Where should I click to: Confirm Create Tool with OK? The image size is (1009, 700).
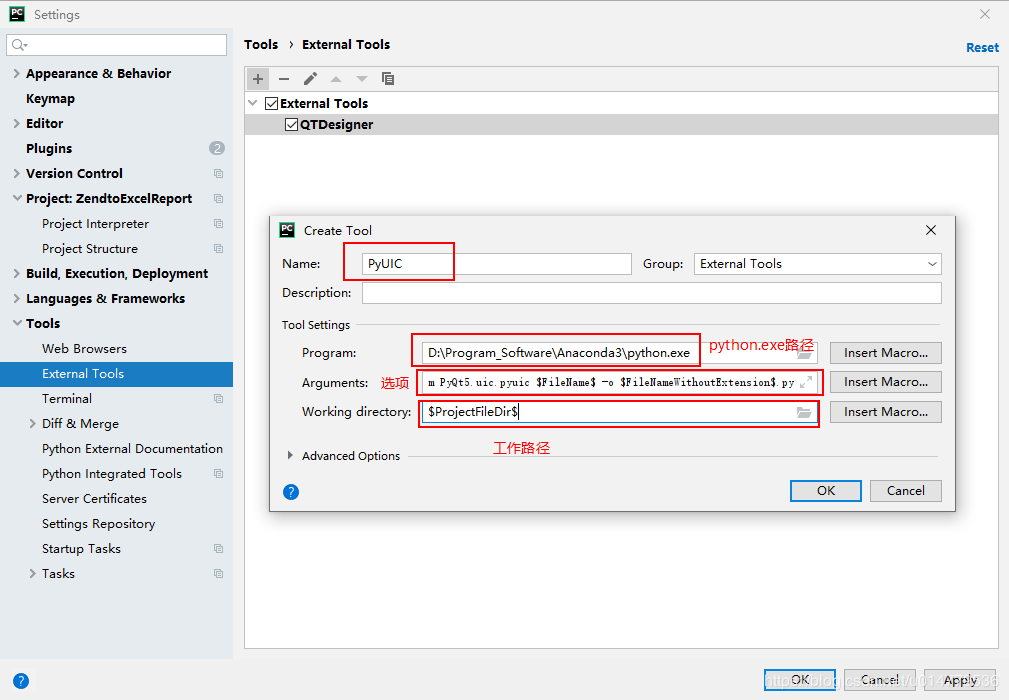coord(826,491)
